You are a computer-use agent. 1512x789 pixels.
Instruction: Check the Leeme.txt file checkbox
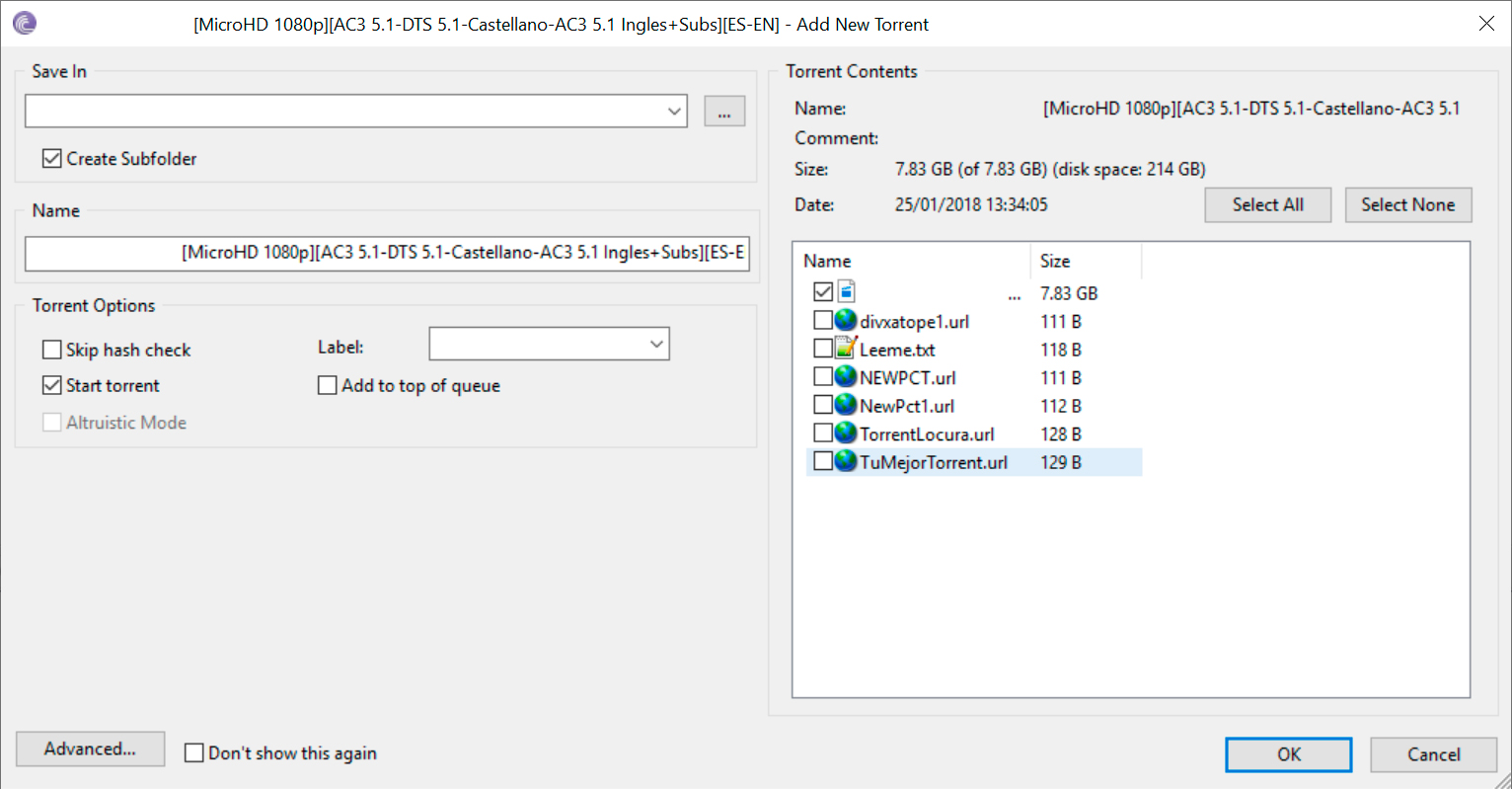823,349
